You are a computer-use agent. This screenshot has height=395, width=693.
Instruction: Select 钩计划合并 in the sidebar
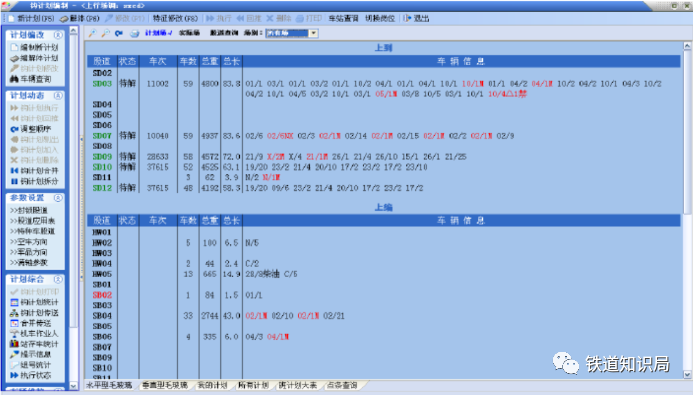pyautogui.click(x=34, y=171)
